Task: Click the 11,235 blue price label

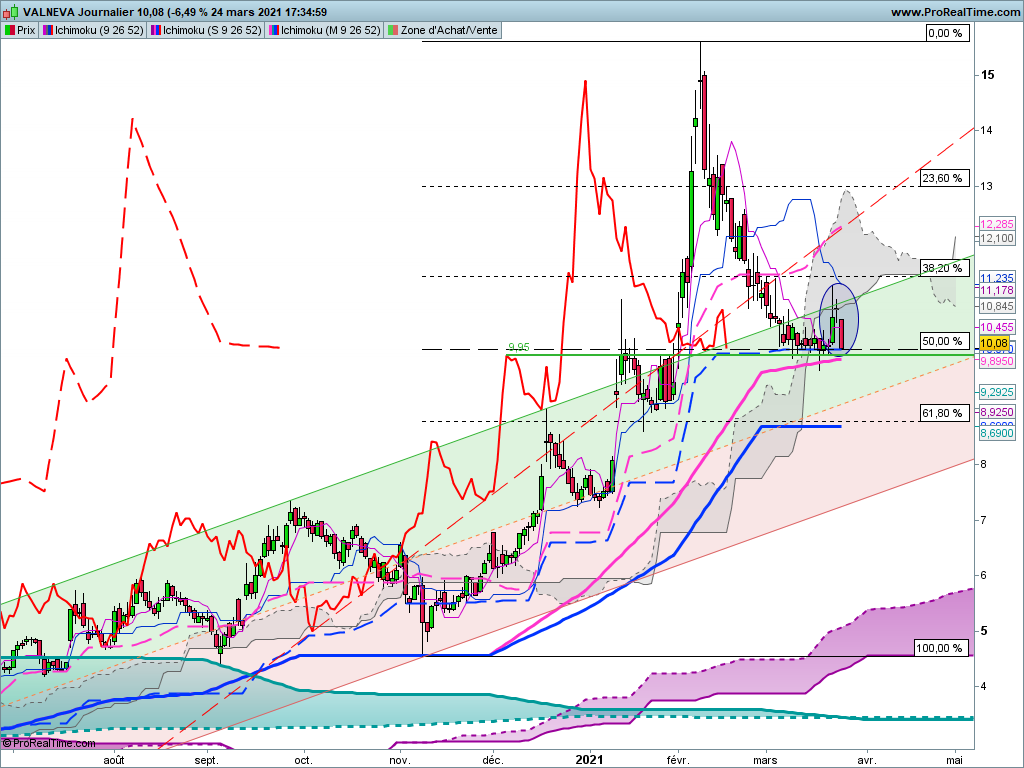Action: point(997,278)
